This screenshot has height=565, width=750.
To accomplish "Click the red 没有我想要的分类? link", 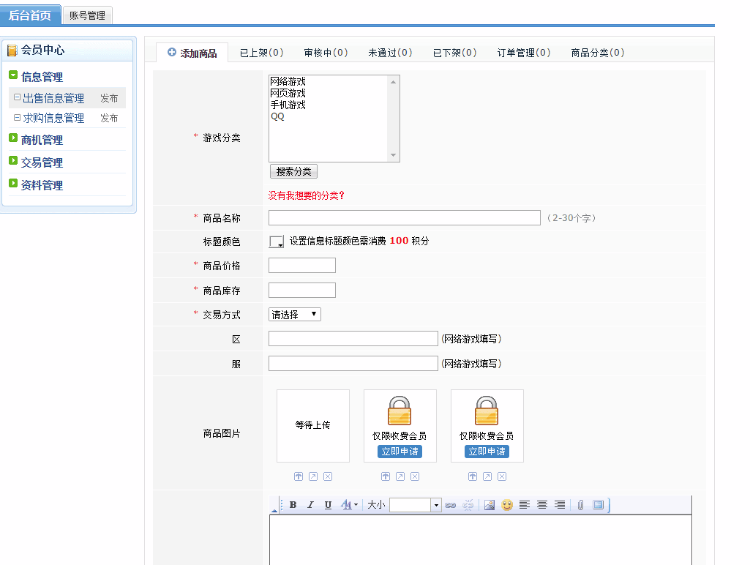I will (306, 195).
